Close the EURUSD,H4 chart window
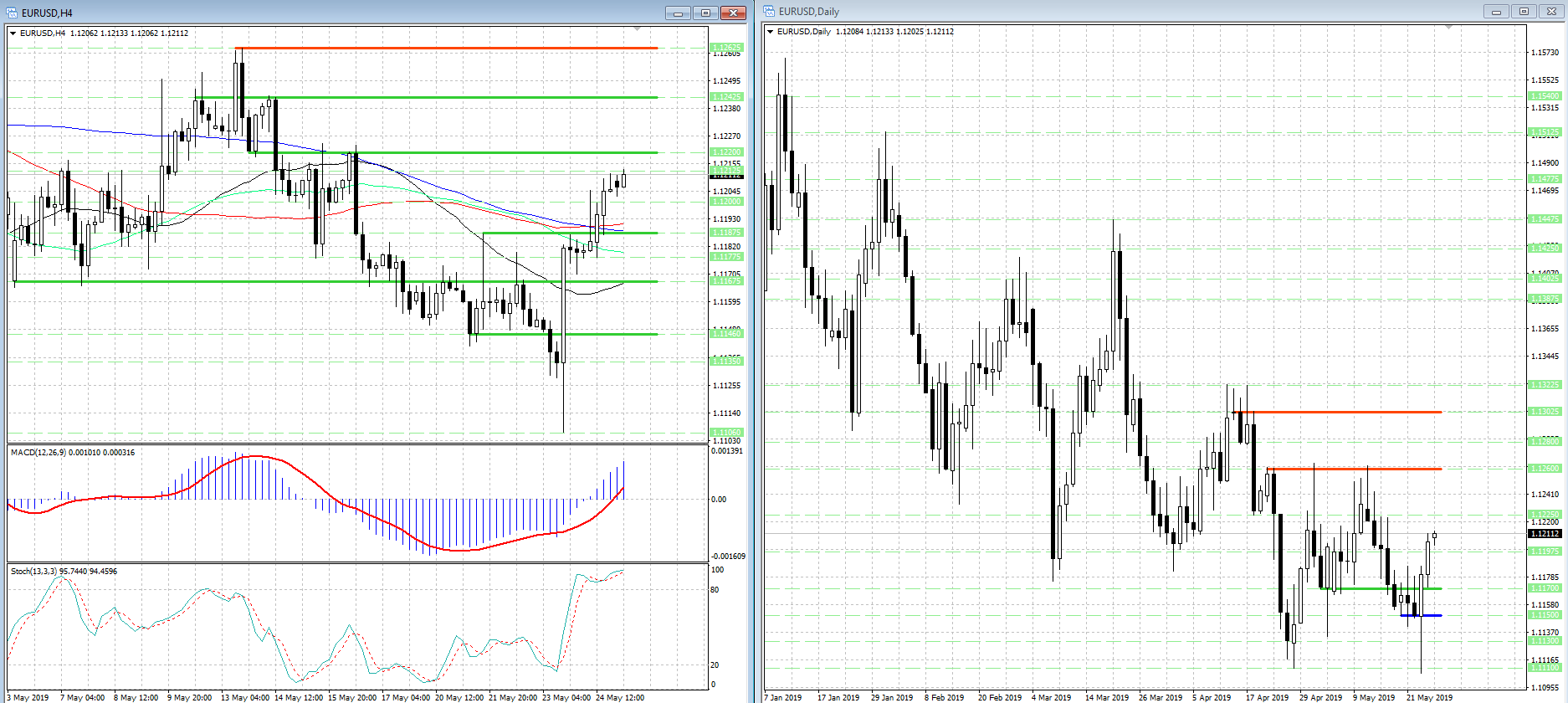 click(x=733, y=13)
